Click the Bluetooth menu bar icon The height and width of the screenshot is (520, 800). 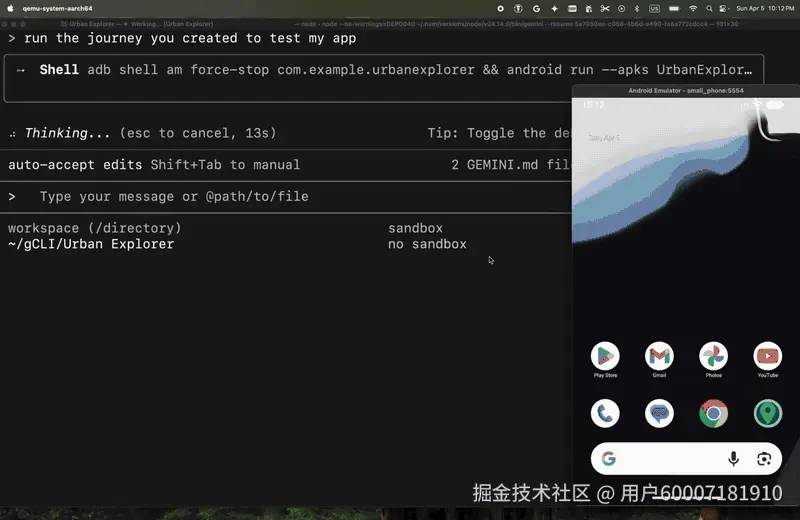click(636, 8)
